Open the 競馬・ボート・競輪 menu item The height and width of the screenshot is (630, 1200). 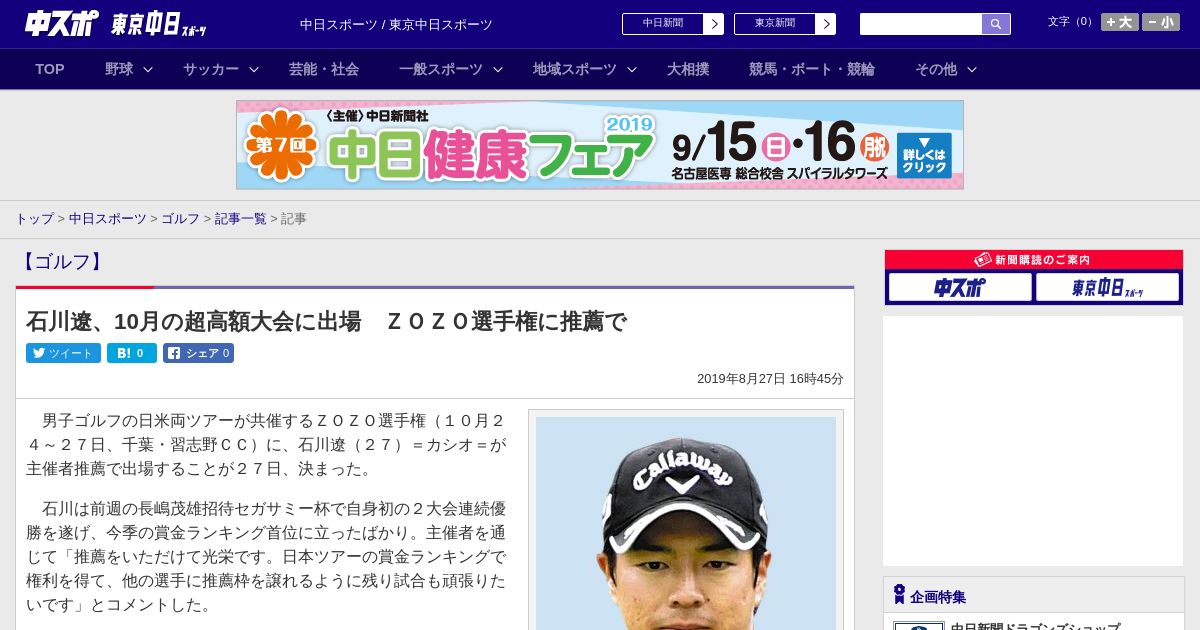[x=812, y=69]
